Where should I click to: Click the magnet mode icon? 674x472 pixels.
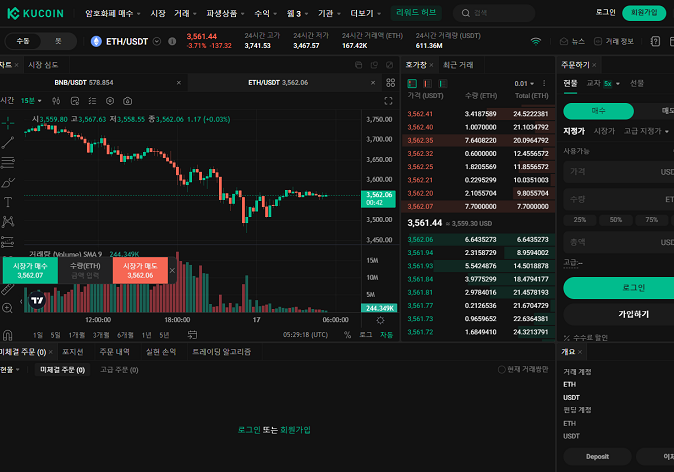[7, 335]
